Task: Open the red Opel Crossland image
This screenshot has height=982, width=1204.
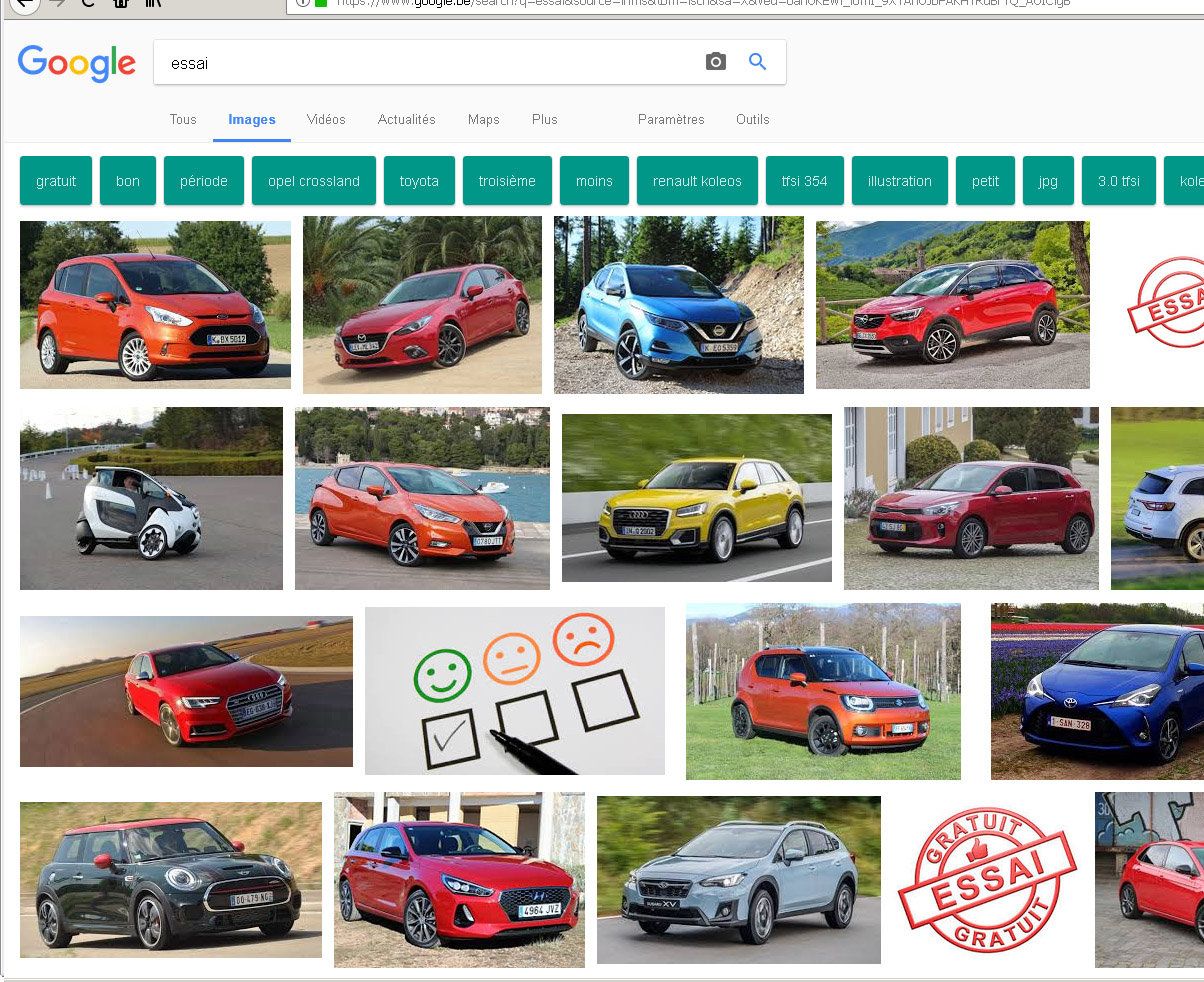Action: coord(953,305)
